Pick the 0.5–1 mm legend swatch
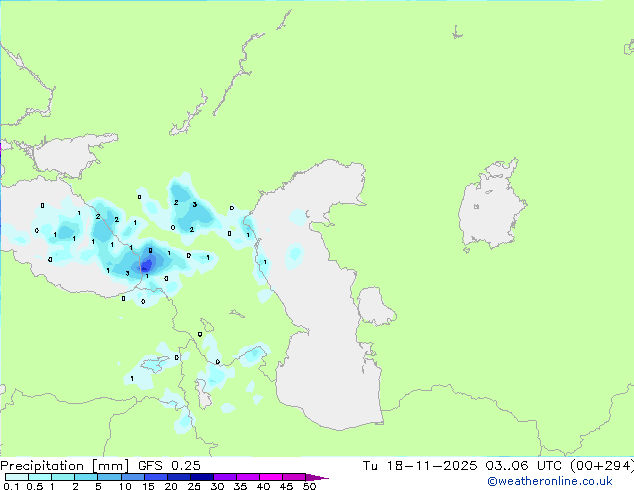This screenshot has height=490, width=634. tap(40, 477)
